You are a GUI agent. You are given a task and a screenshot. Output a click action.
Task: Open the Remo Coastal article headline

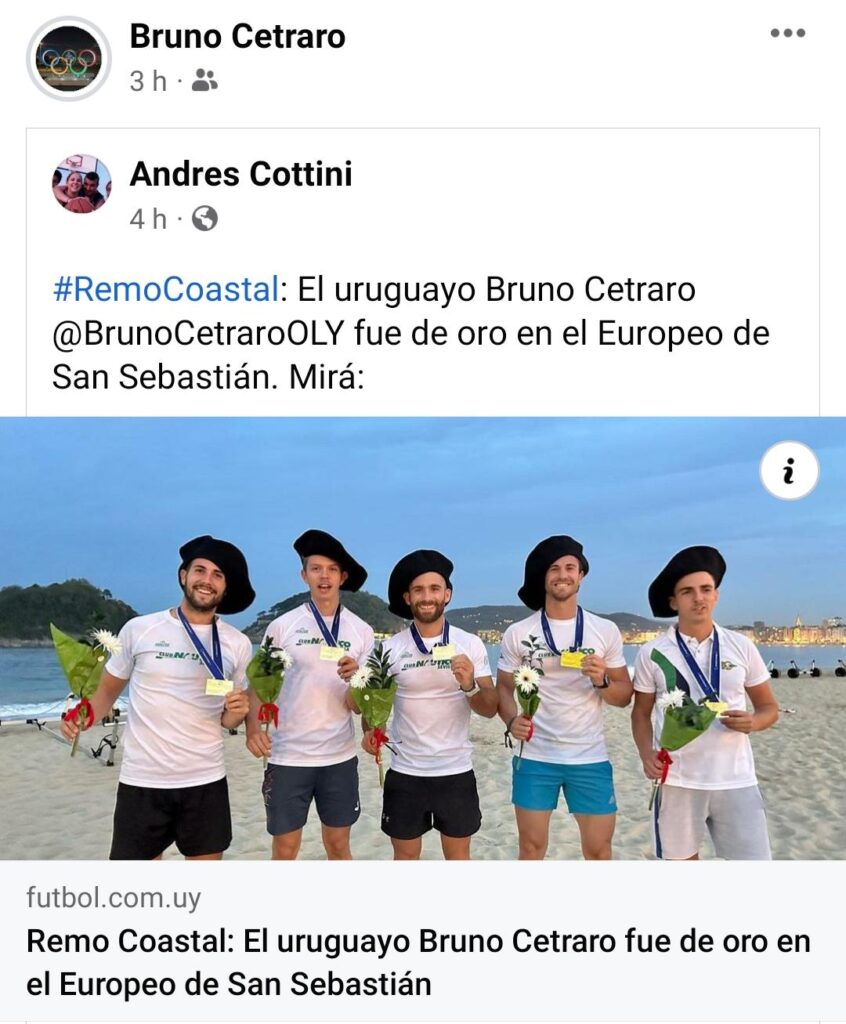418,963
